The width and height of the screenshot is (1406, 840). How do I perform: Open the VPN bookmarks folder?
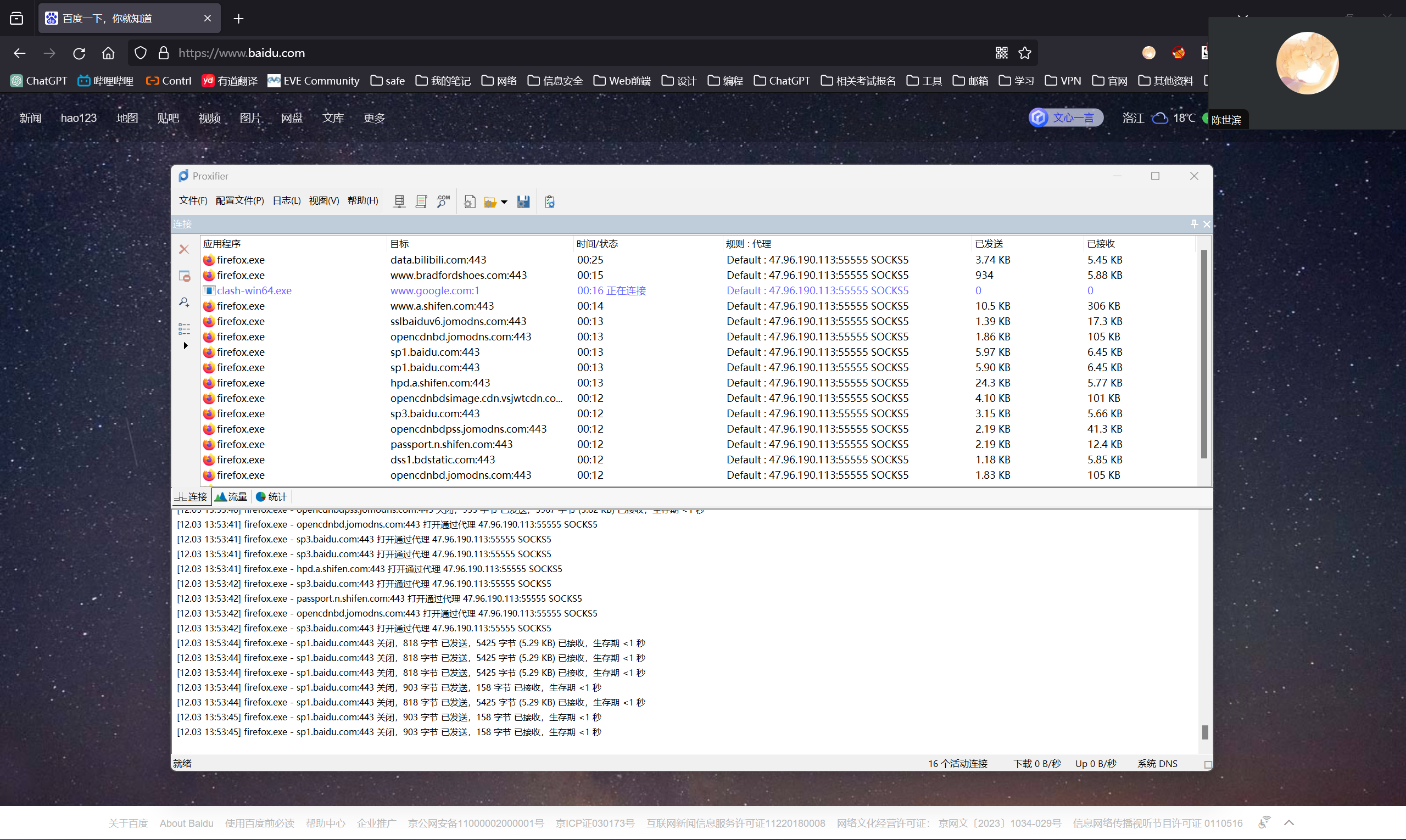(x=1063, y=81)
